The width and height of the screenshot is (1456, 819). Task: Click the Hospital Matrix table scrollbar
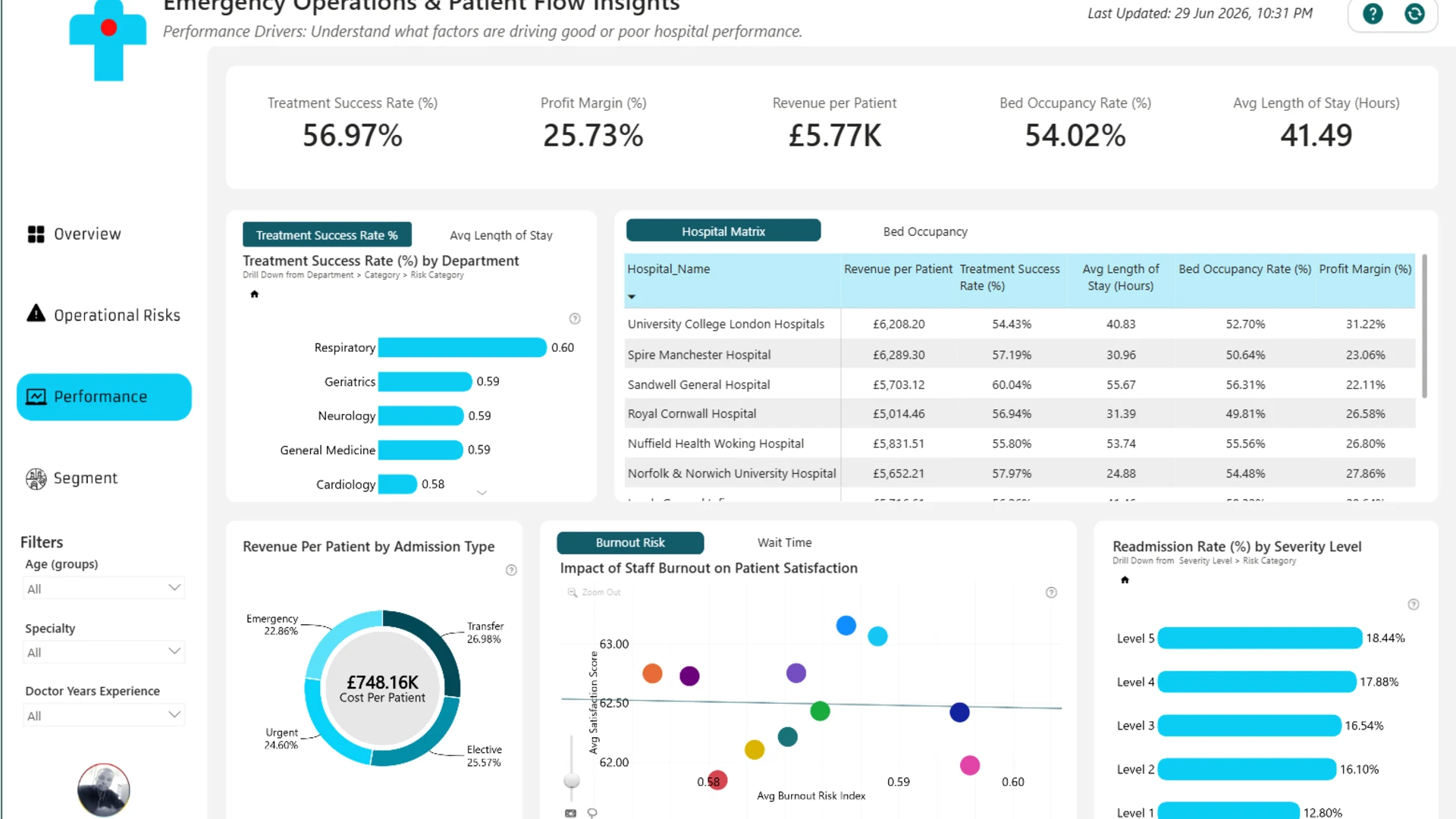1424,326
